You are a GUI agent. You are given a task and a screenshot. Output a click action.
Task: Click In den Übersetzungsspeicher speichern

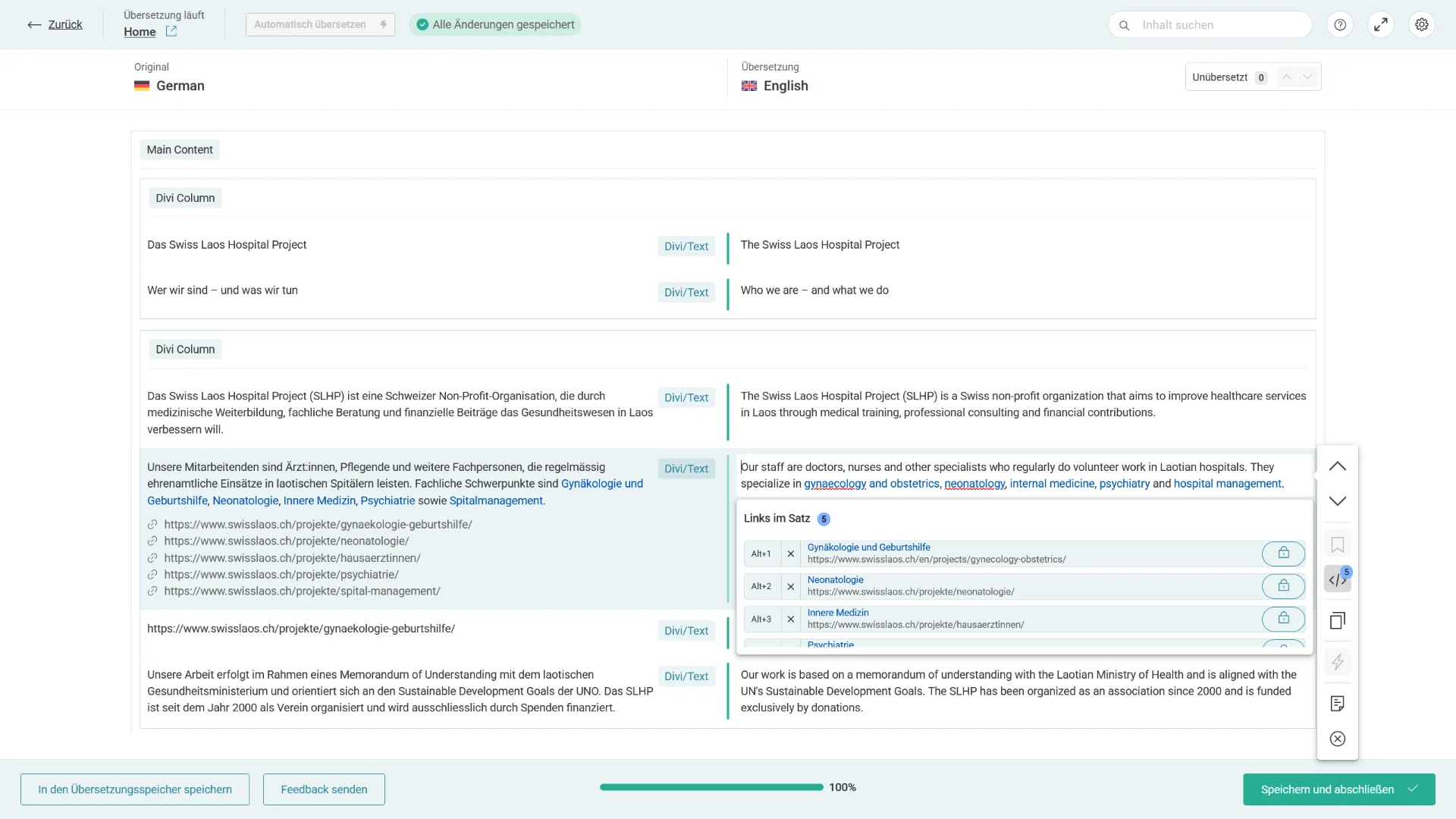coord(135,789)
